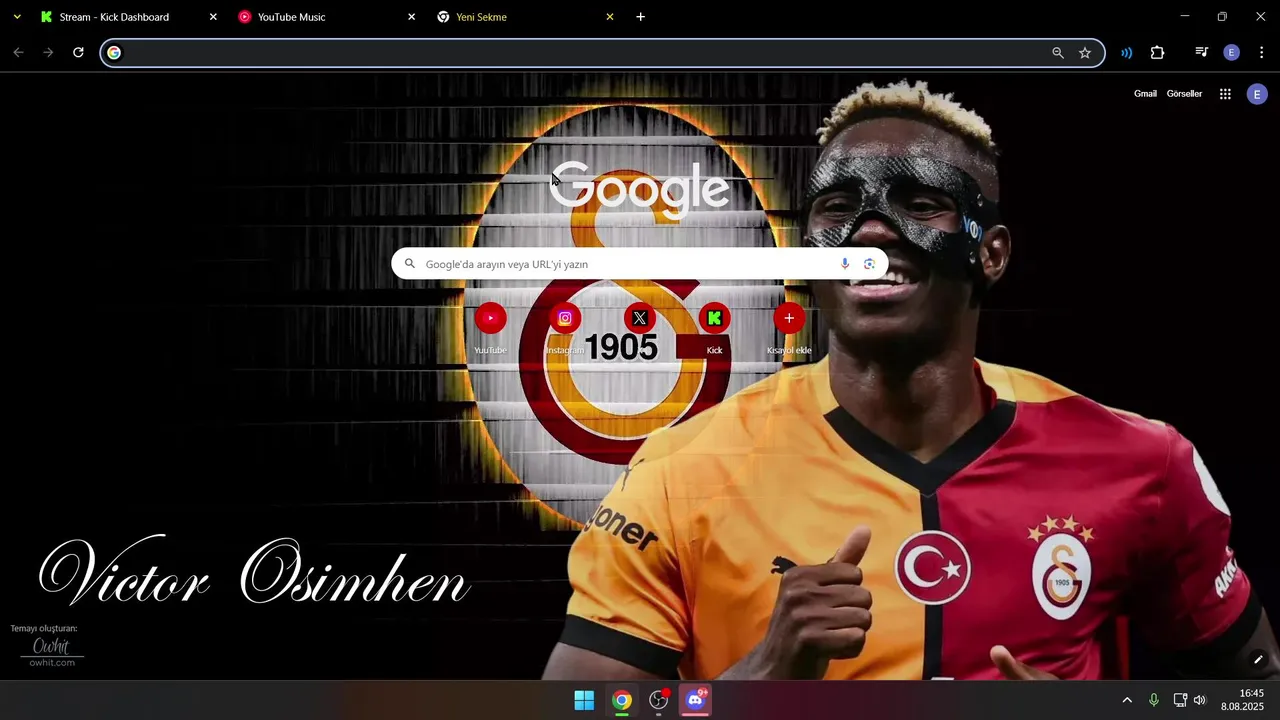Image resolution: width=1280 pixels, height=720 pixels.
Task: Open the Chrome three-dot menu
Action: (x=1261, y=53)
